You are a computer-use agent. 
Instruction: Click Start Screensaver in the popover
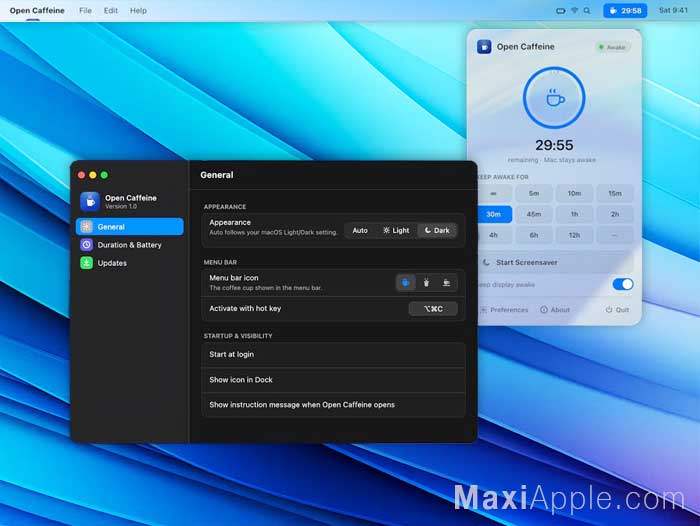[556, 263]
